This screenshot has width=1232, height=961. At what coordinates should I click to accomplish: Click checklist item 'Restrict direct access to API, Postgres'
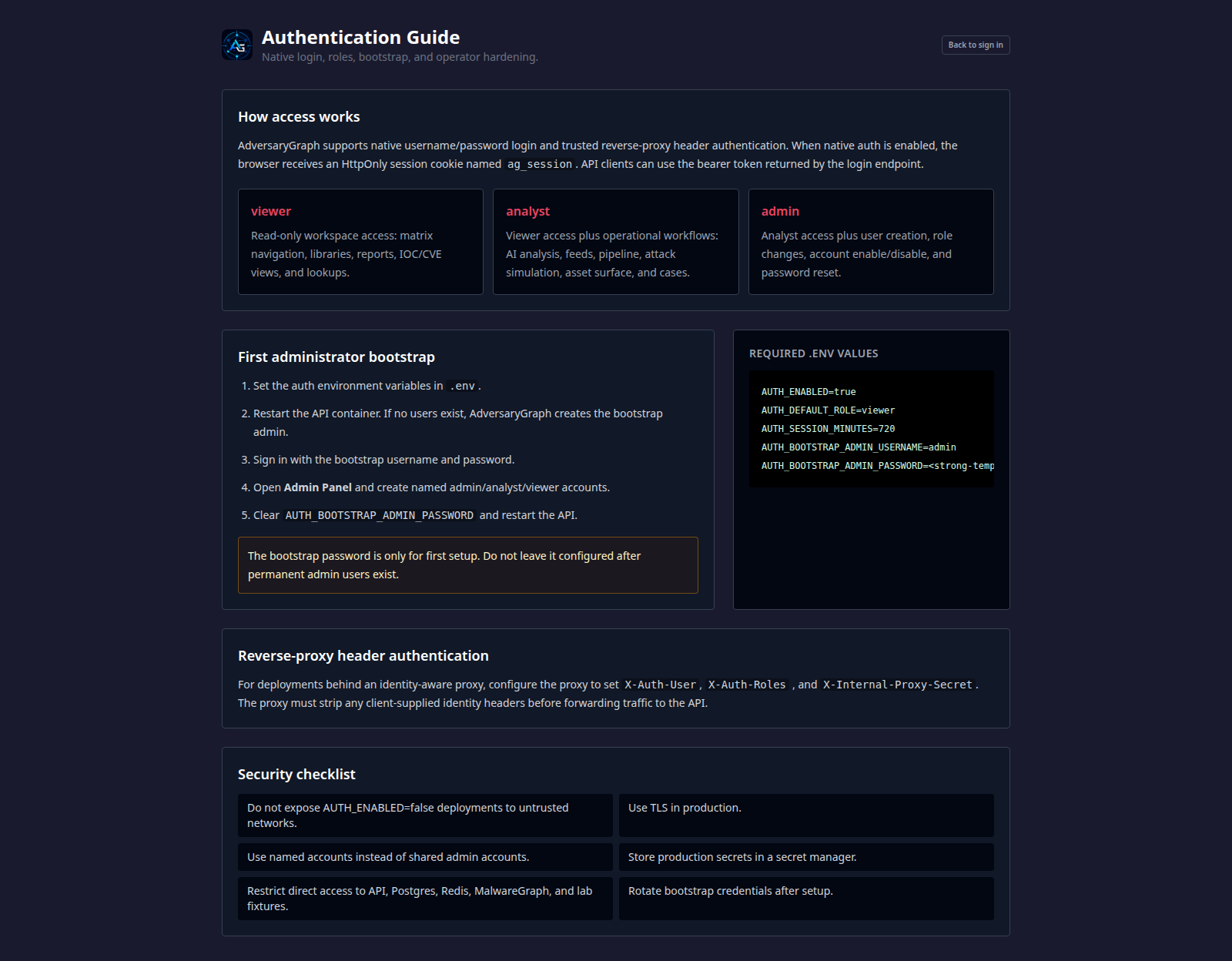(425, 899)
